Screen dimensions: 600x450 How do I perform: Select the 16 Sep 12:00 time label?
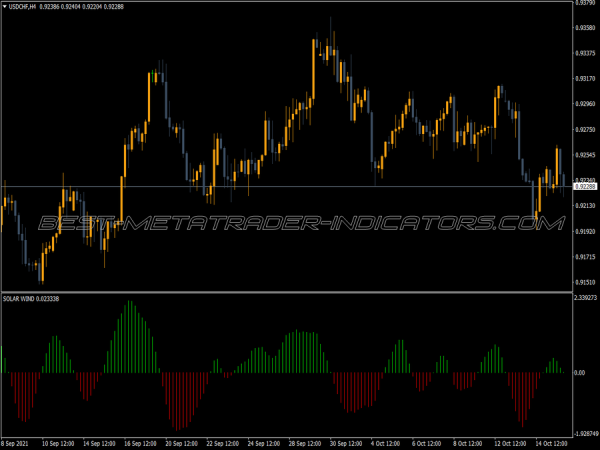[x=140, y=443]
